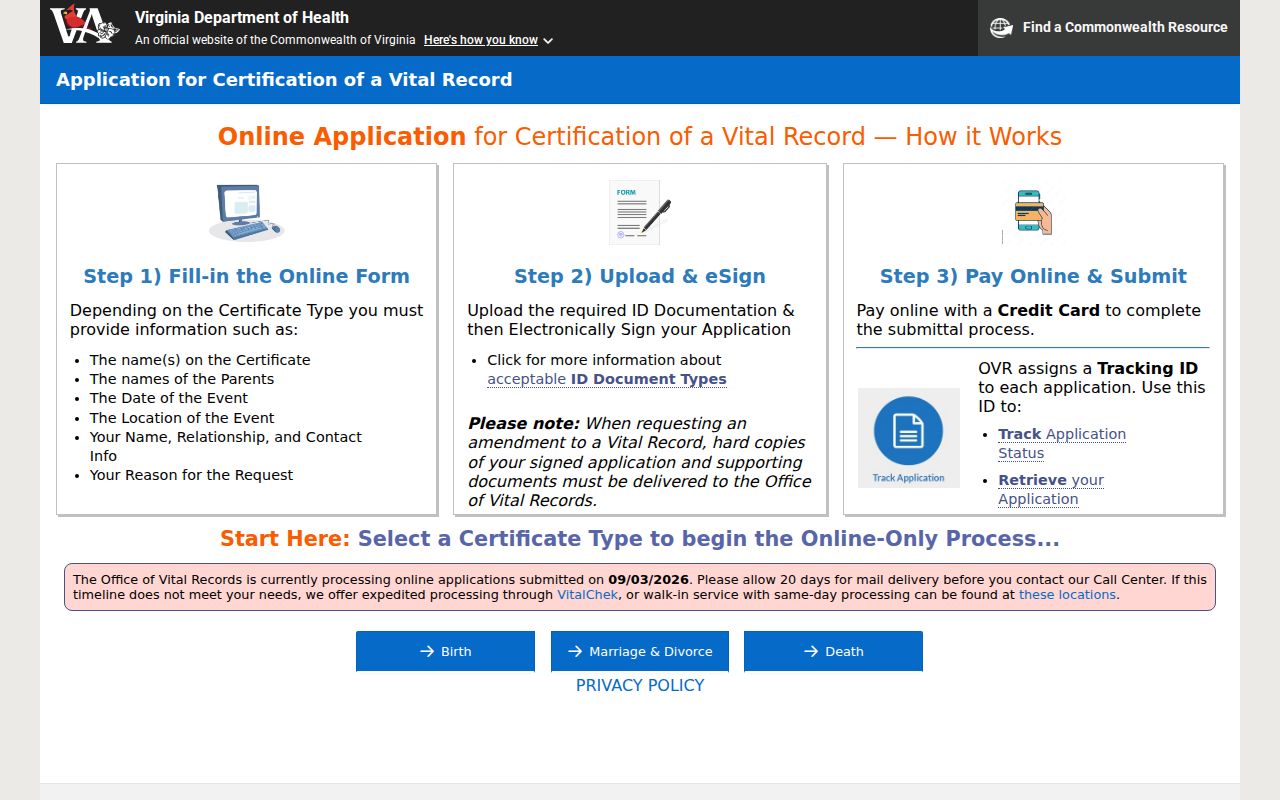The image size is (1280, 800).
Task: Click the processing date 09/03/2026
Action: [649, 579]
